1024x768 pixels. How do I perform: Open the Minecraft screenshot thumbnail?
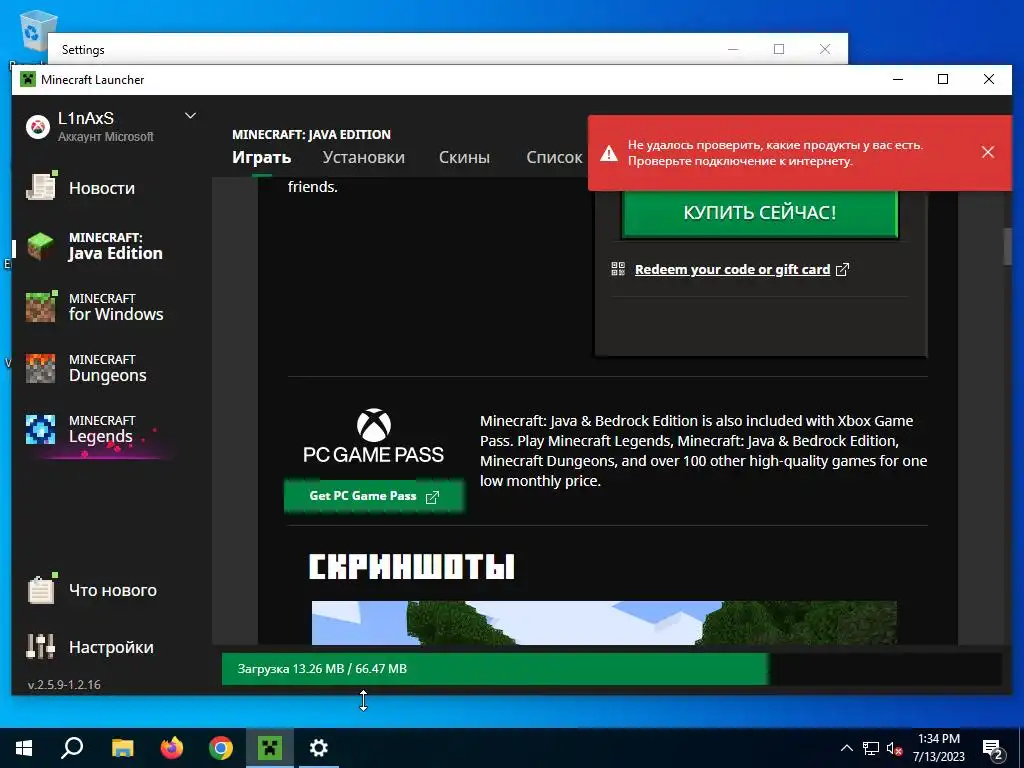click(604, 622)
